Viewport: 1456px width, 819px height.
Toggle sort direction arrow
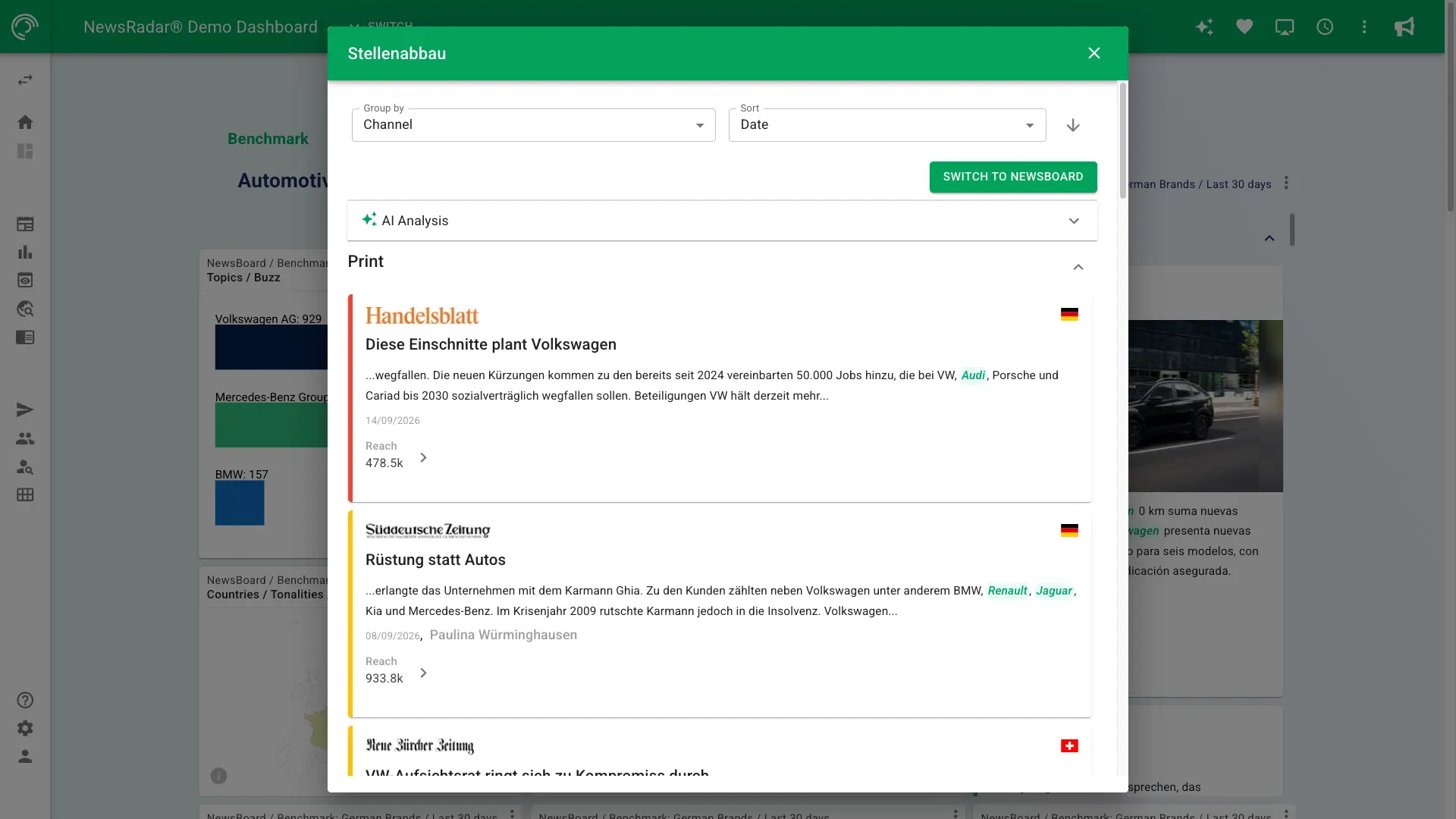click(1073, 125)
